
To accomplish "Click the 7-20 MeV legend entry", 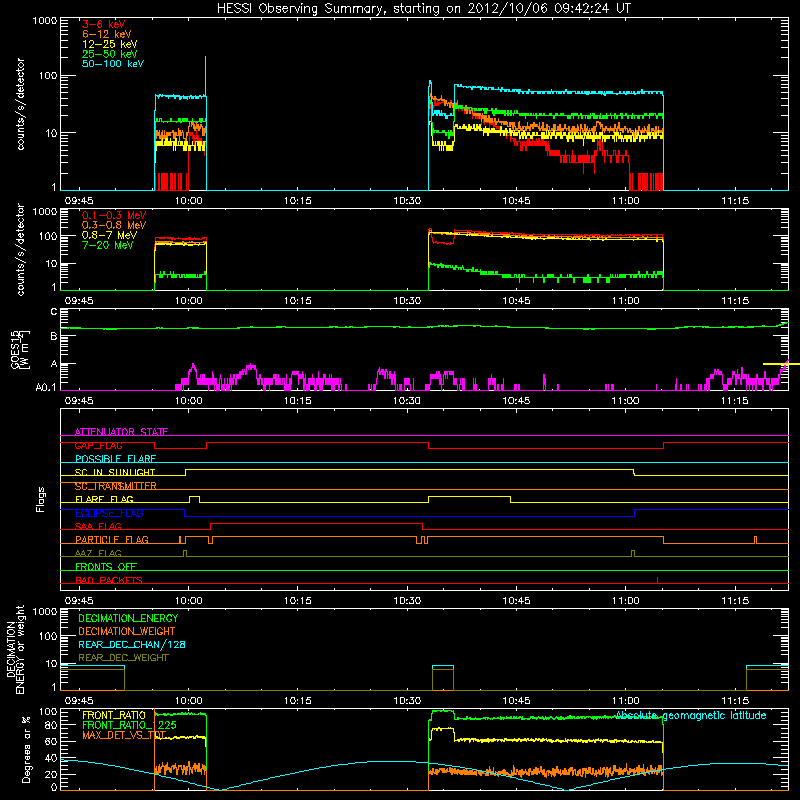I will pos(108,245).
